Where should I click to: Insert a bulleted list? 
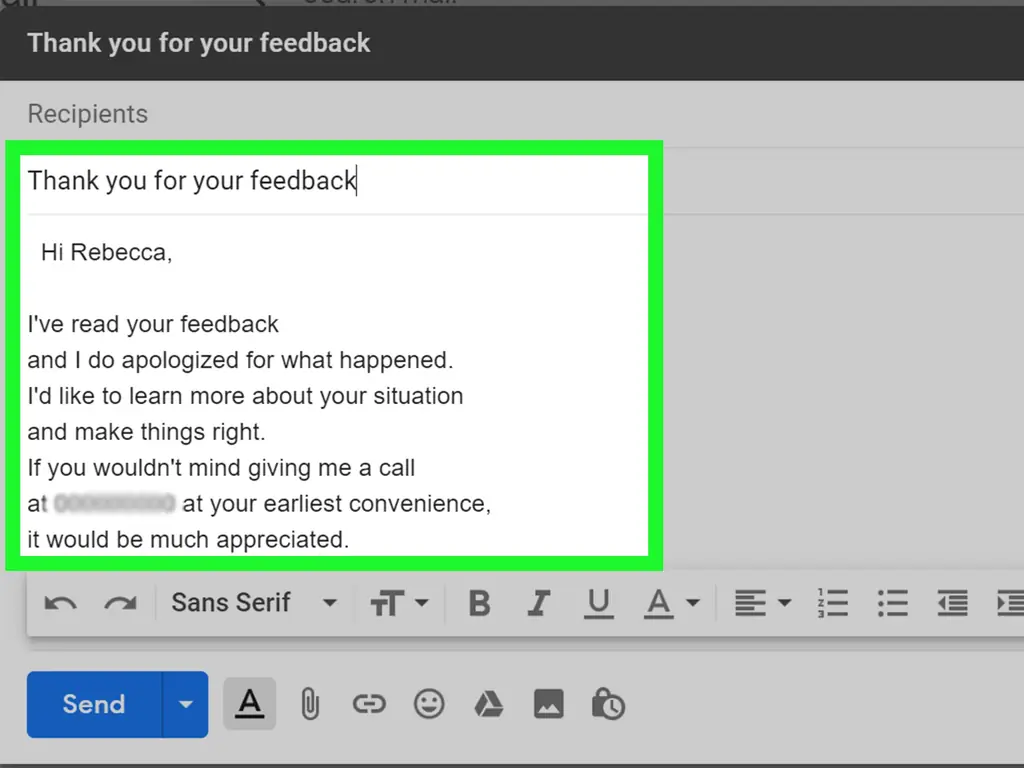893,603
